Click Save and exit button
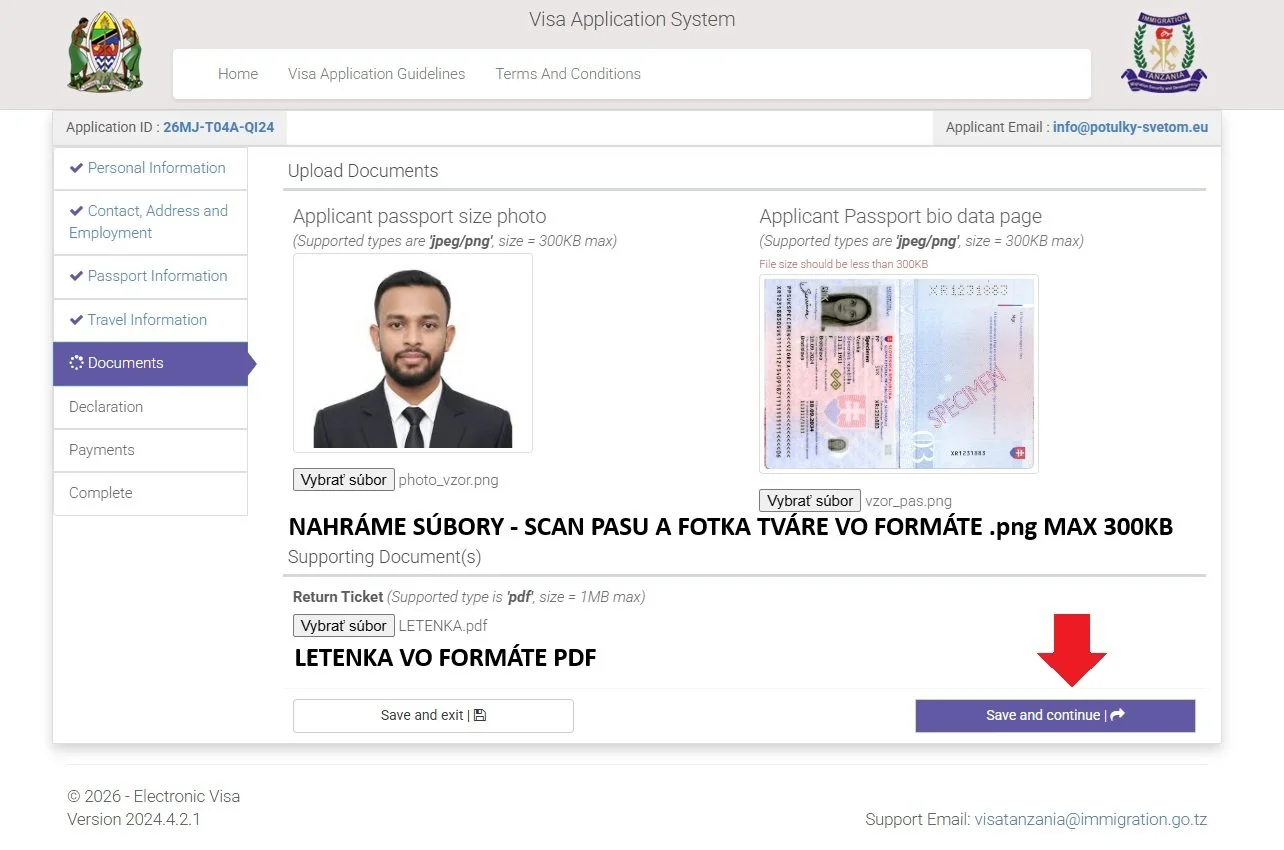The width and height of the screenshot is (1284, 850). (x=433, y=715)
